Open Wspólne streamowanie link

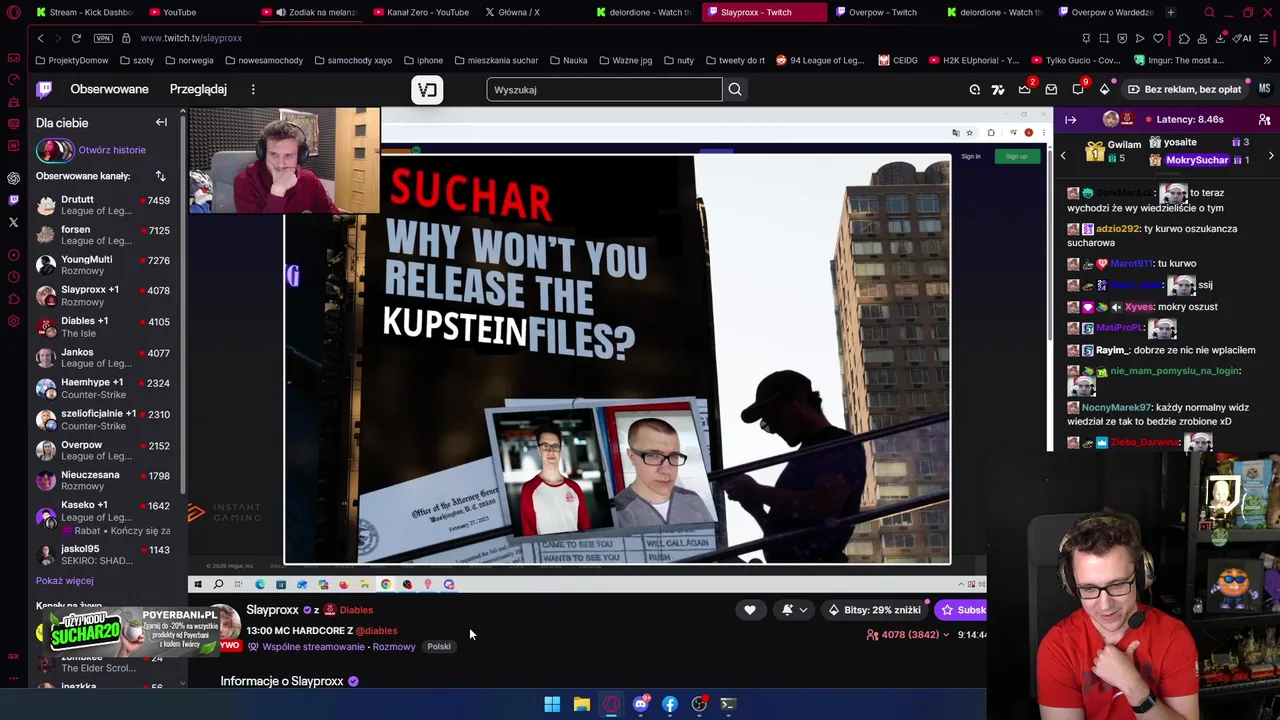pos(313,647)
